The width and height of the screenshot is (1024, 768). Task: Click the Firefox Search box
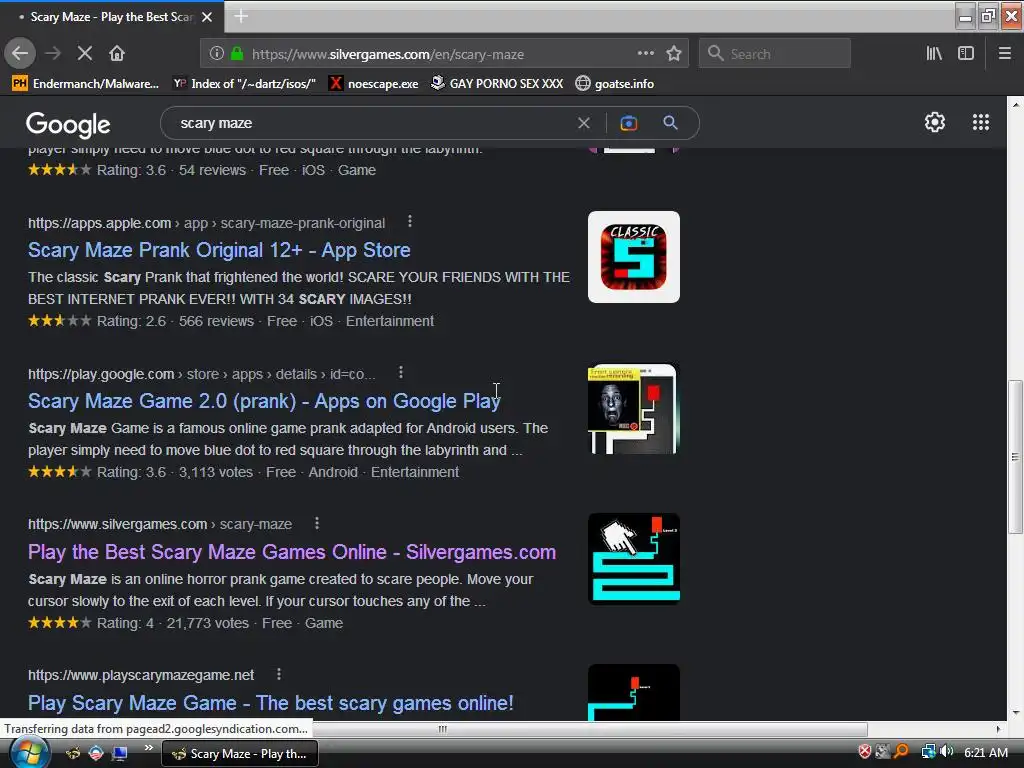pos(775,54)
